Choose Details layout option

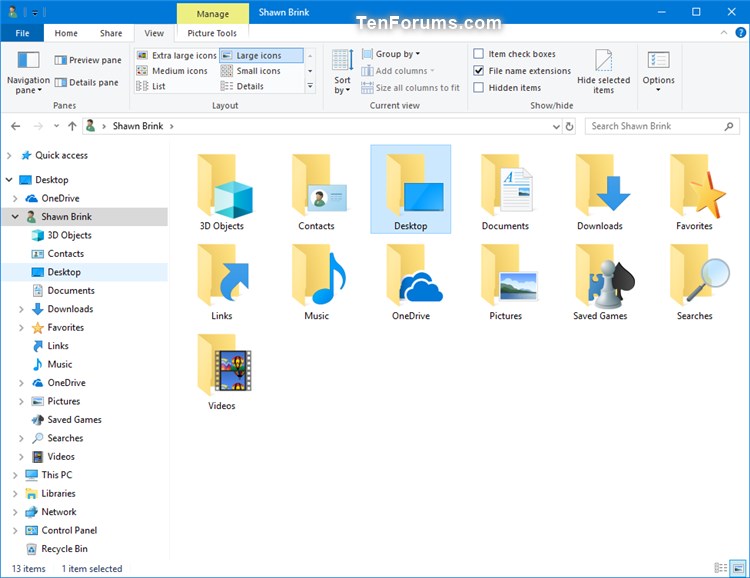[x=242, y=86]
